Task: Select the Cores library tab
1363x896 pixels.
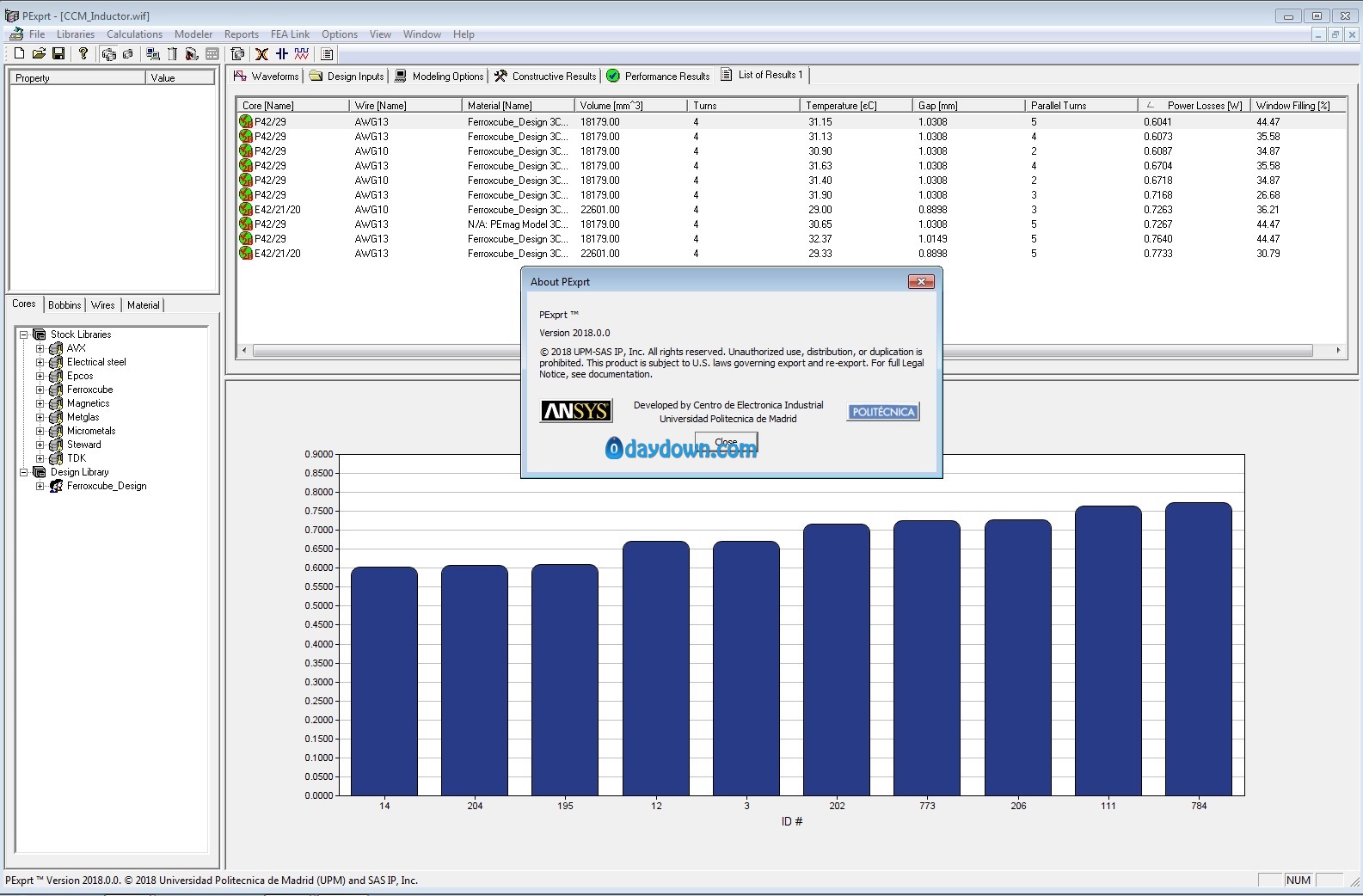Action: (x=24, y=304)
